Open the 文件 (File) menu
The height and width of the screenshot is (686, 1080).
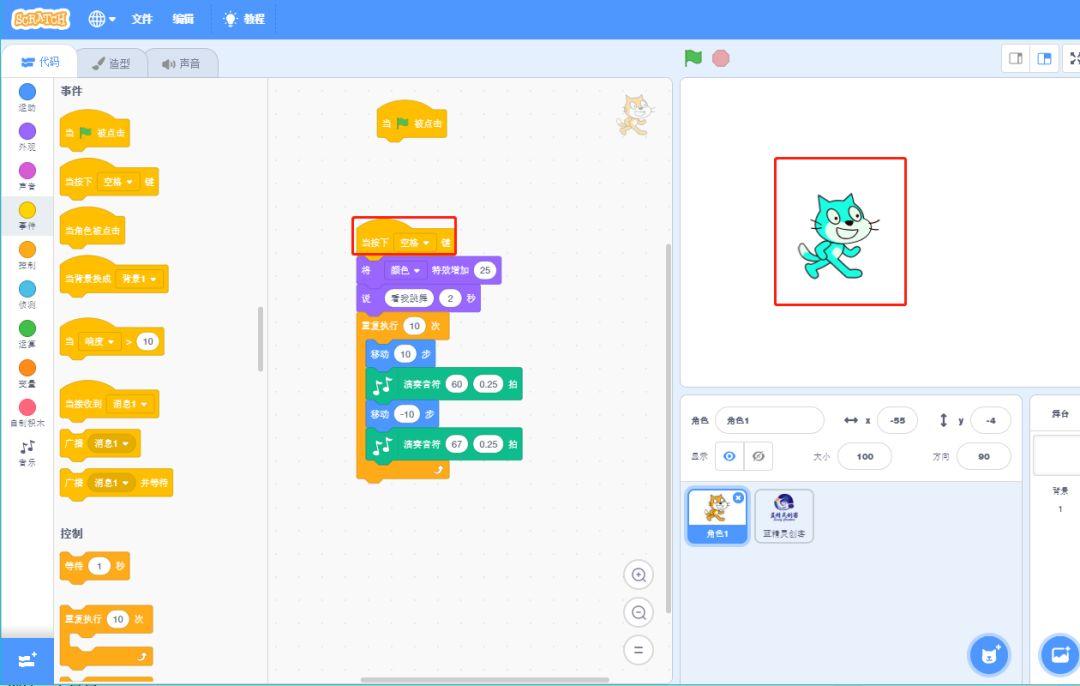[x=142, y=19]
